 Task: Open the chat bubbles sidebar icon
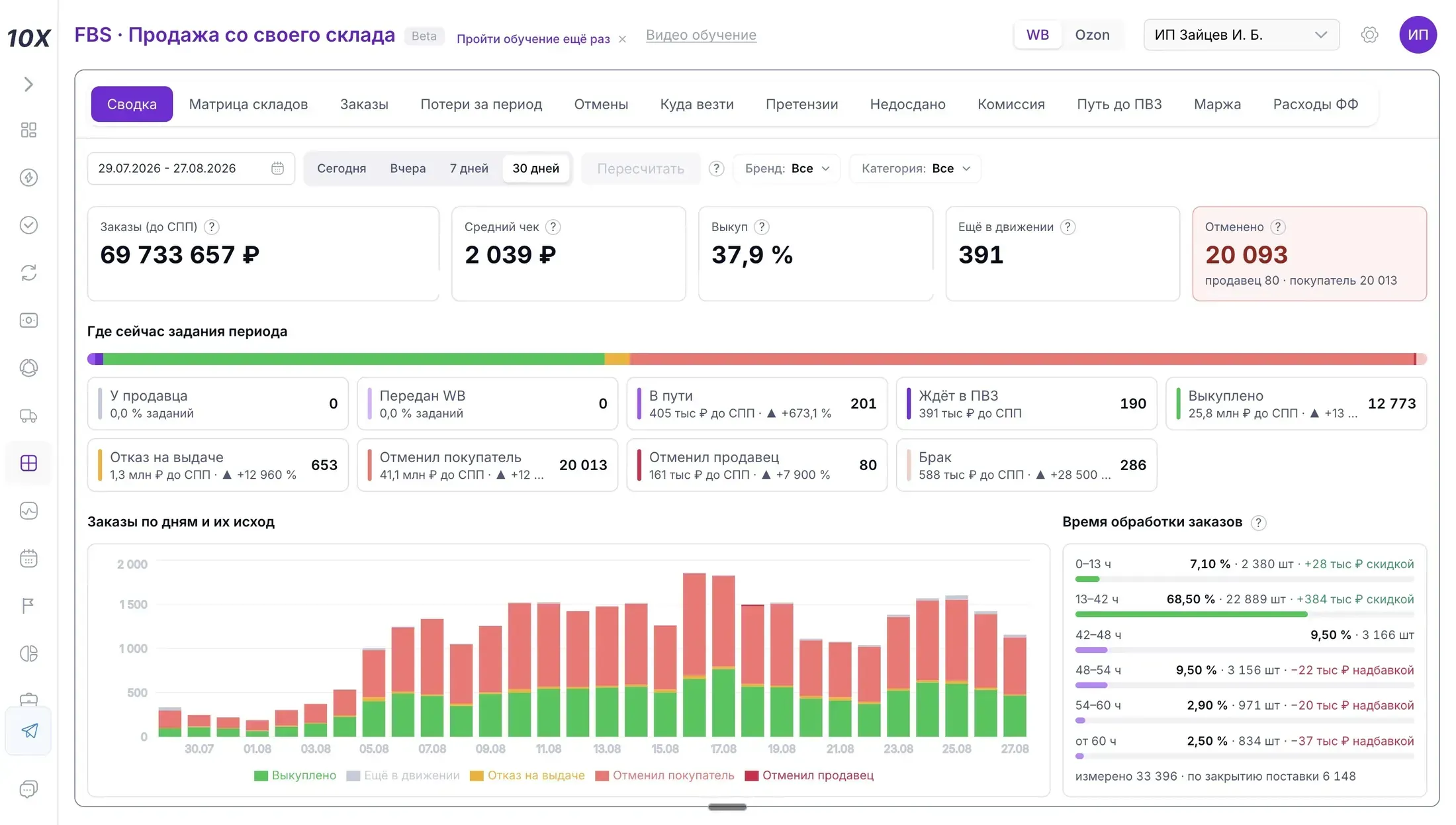(28, 789)
